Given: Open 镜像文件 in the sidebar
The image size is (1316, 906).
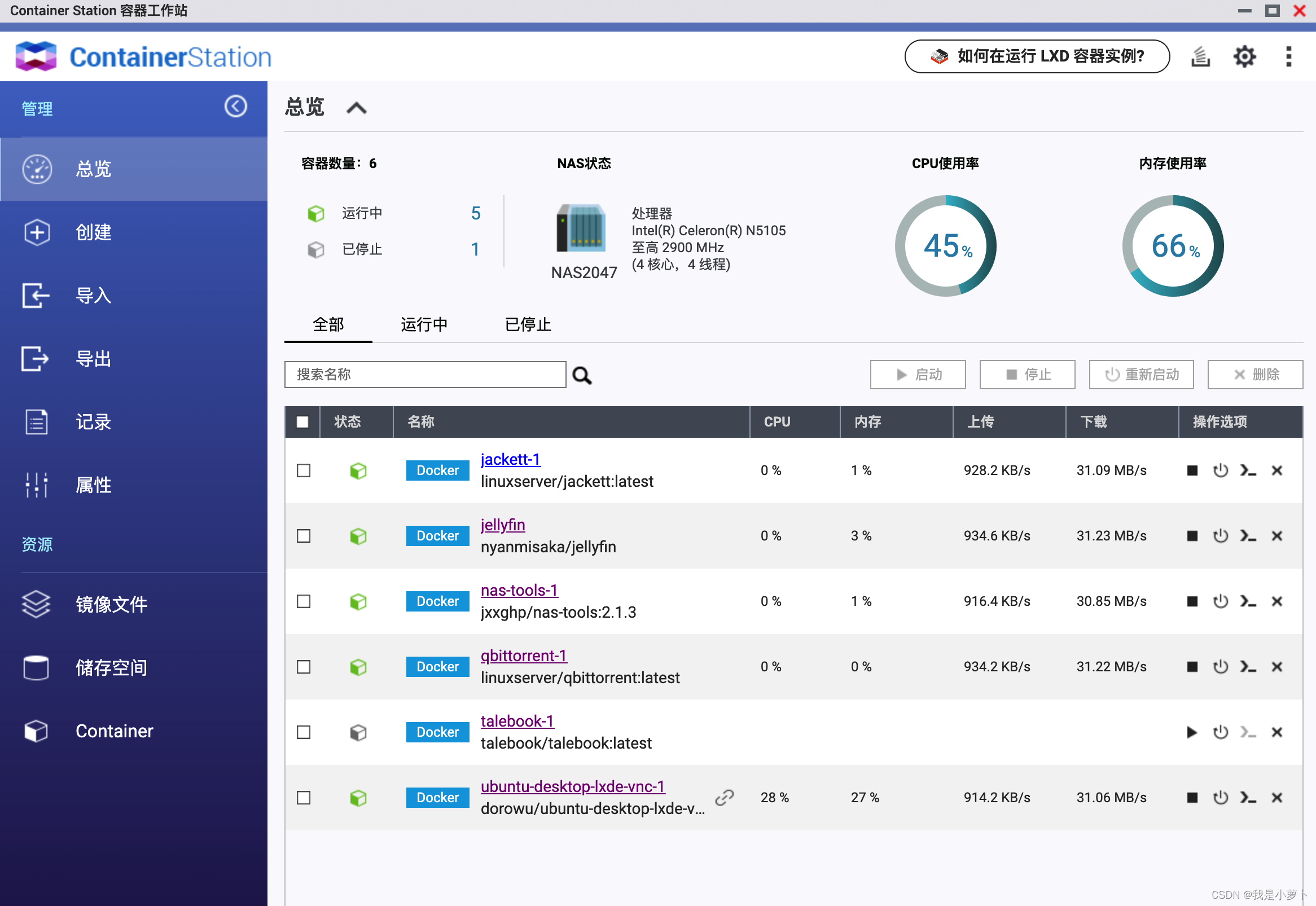Looking at the screenshot, I should (134, 605).
